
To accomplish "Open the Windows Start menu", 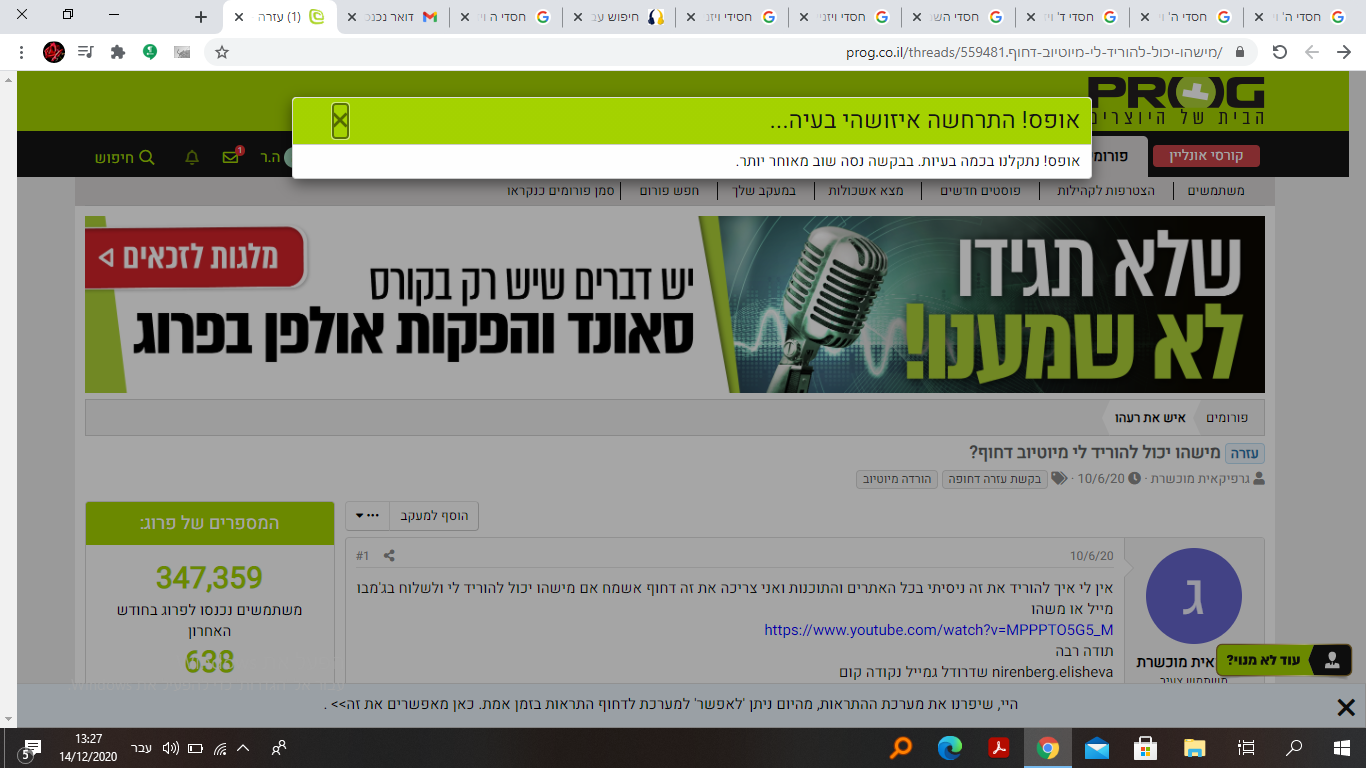I will [1342, 747].
